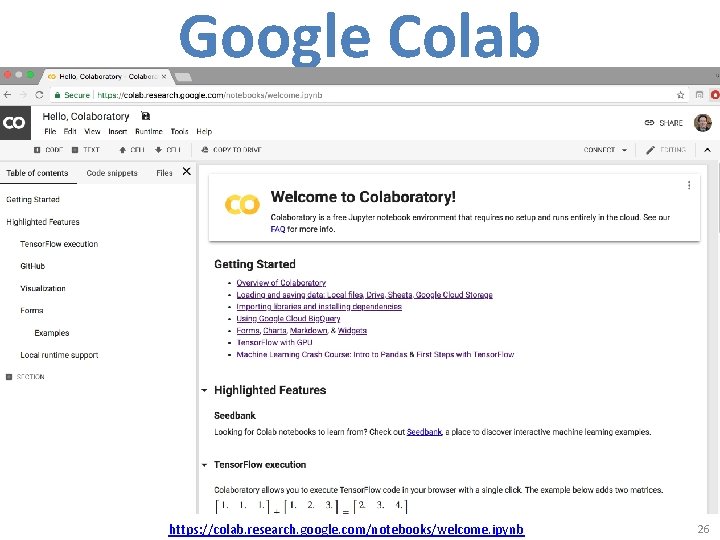The height and width of the screenshot is (540, 720).
Task: Go to GitHub in the table of contents
Action: pyautogui.click(x=33, y=266)
